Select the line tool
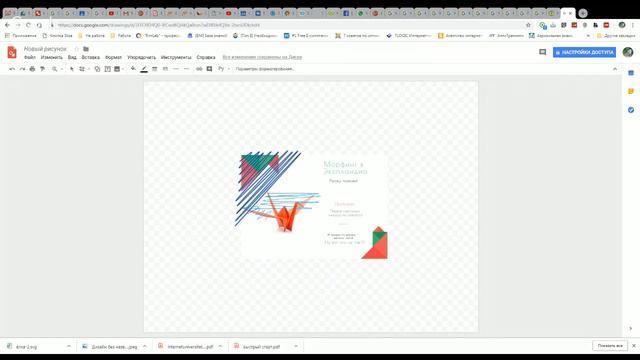The height and width of the screenshot is (360, 640). pyautogui.click(x=82, y=69)
